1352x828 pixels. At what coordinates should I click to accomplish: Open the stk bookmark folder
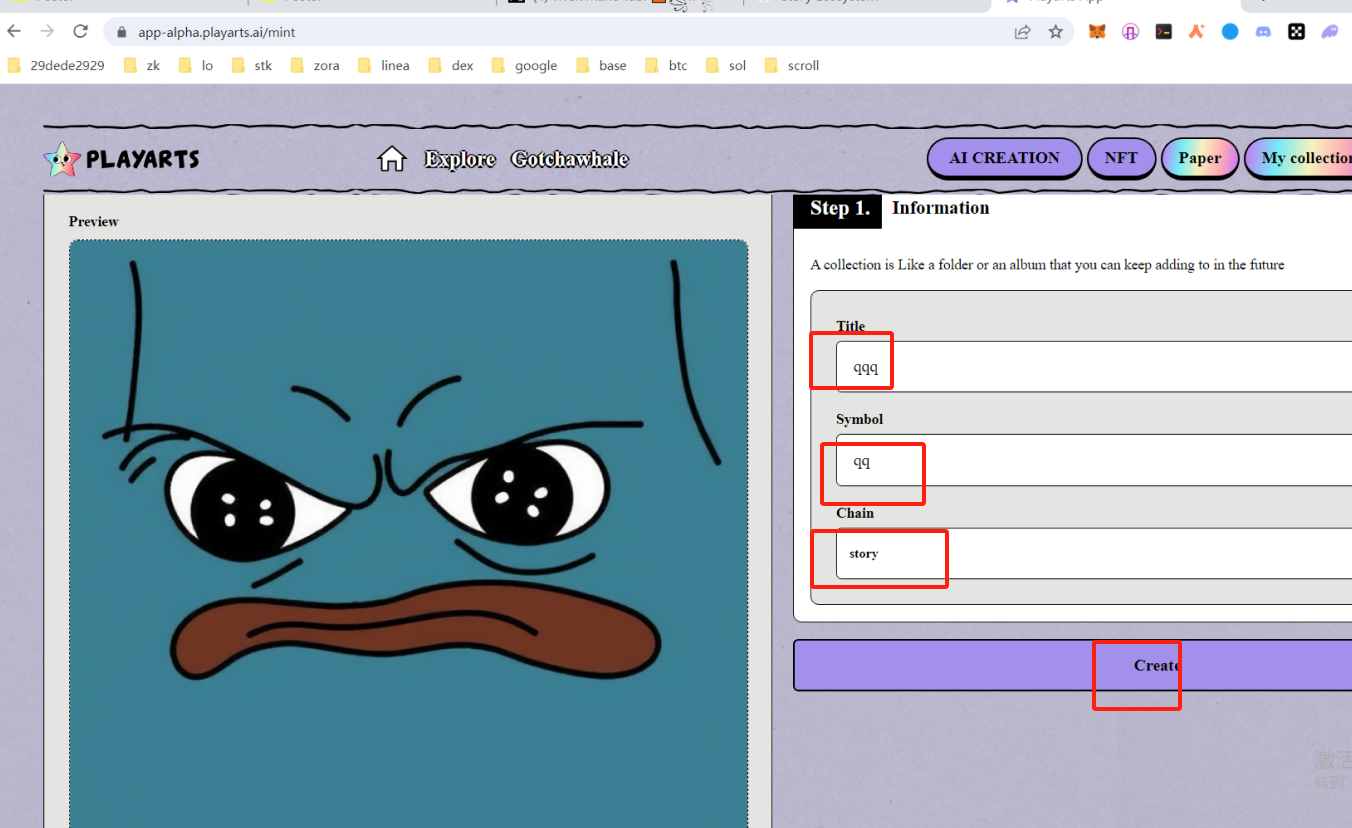(252, 66)
